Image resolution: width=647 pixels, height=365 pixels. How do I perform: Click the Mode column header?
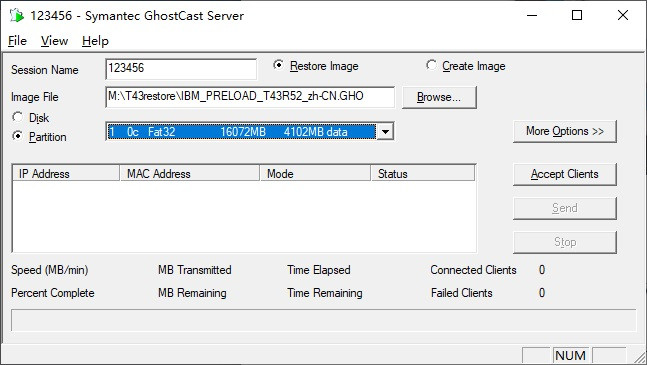click(315, 174)
